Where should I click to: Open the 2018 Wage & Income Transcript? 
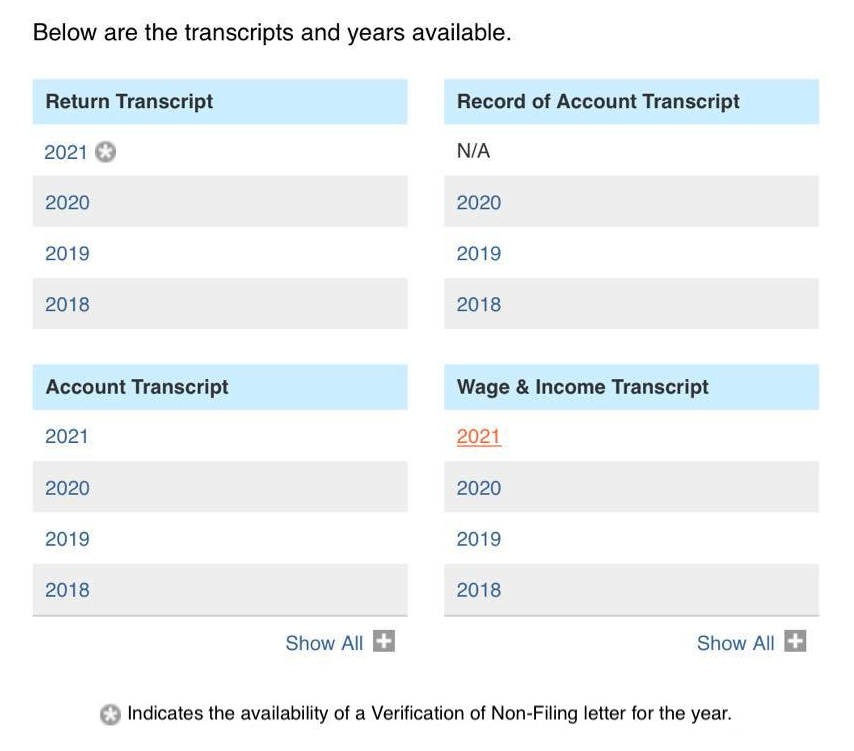478,590
